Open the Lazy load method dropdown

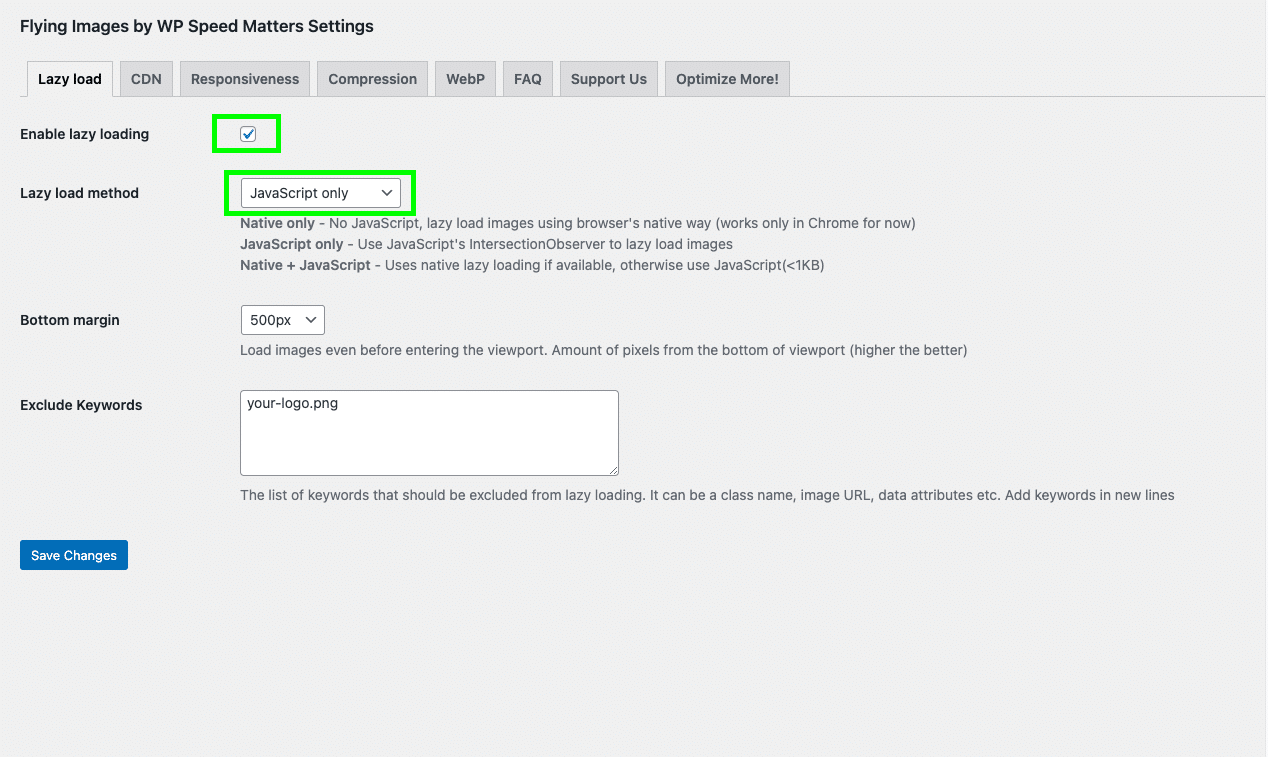coord(320,193)
